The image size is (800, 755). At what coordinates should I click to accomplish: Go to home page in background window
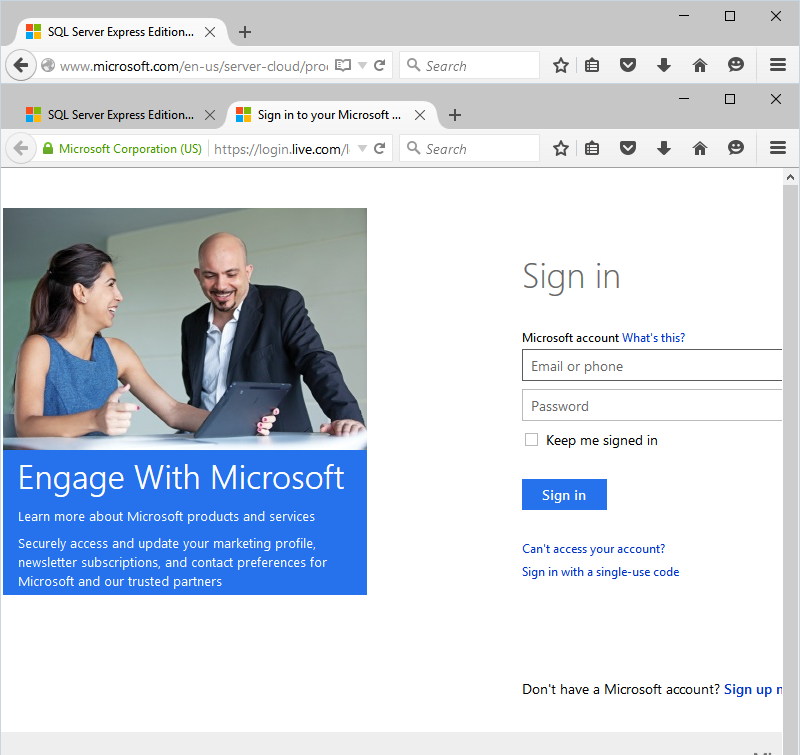tap(699, 65)
